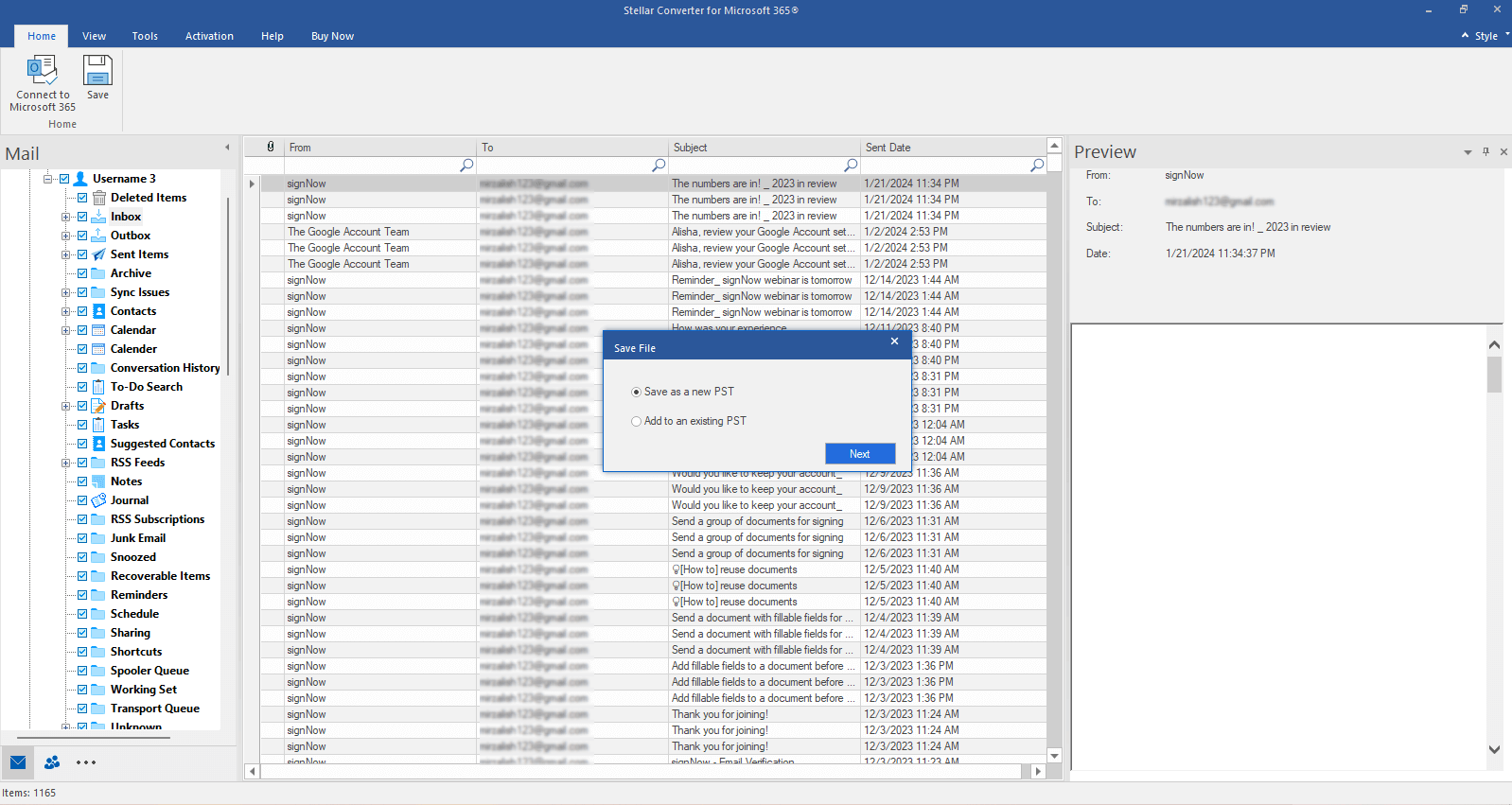Screen dimensions: 1512x805
Task: Open the View tab
Action: [94, 36]
